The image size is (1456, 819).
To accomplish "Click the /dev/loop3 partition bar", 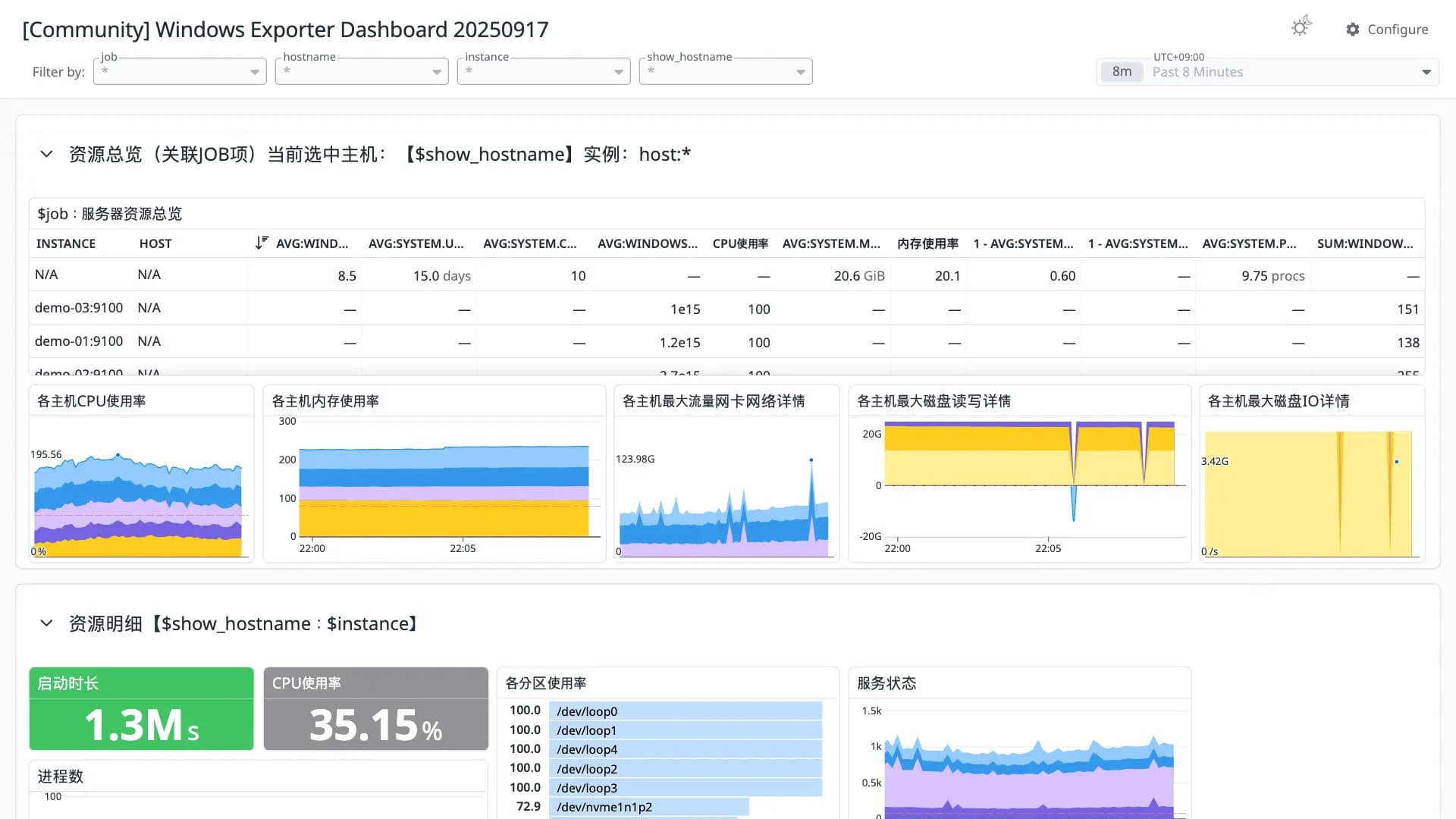I will (x=686, y=787).
